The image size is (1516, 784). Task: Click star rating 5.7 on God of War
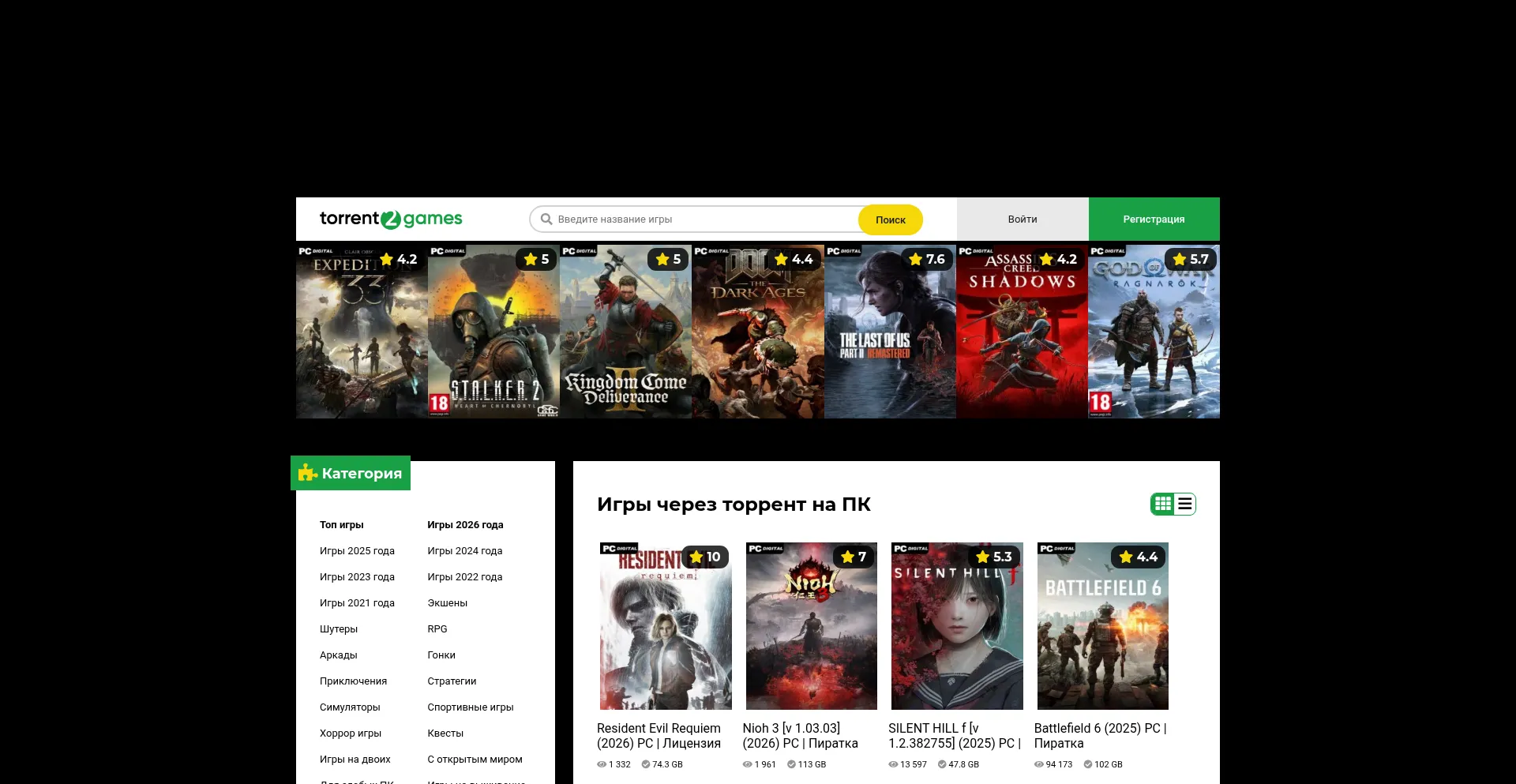(x=1190, y=259)
